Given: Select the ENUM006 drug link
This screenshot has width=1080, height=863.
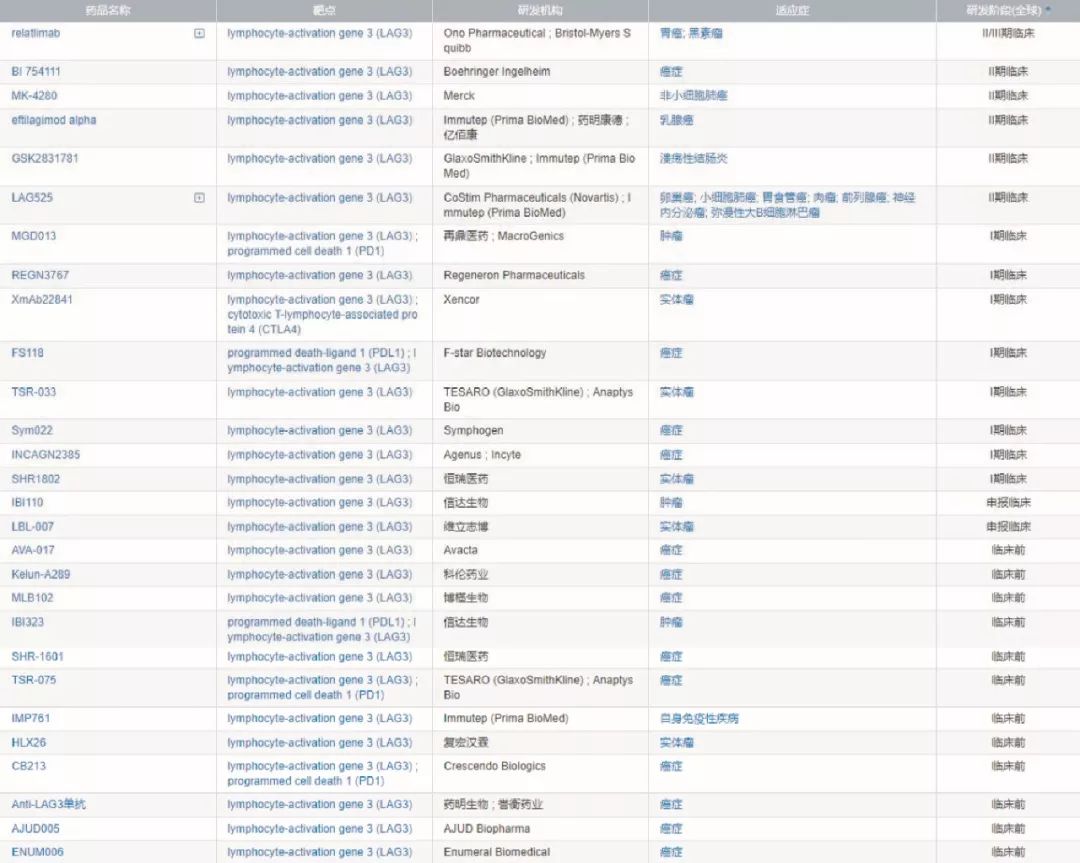Looking at the screenshot, I should pyautogui.click(x=36, y=852).
